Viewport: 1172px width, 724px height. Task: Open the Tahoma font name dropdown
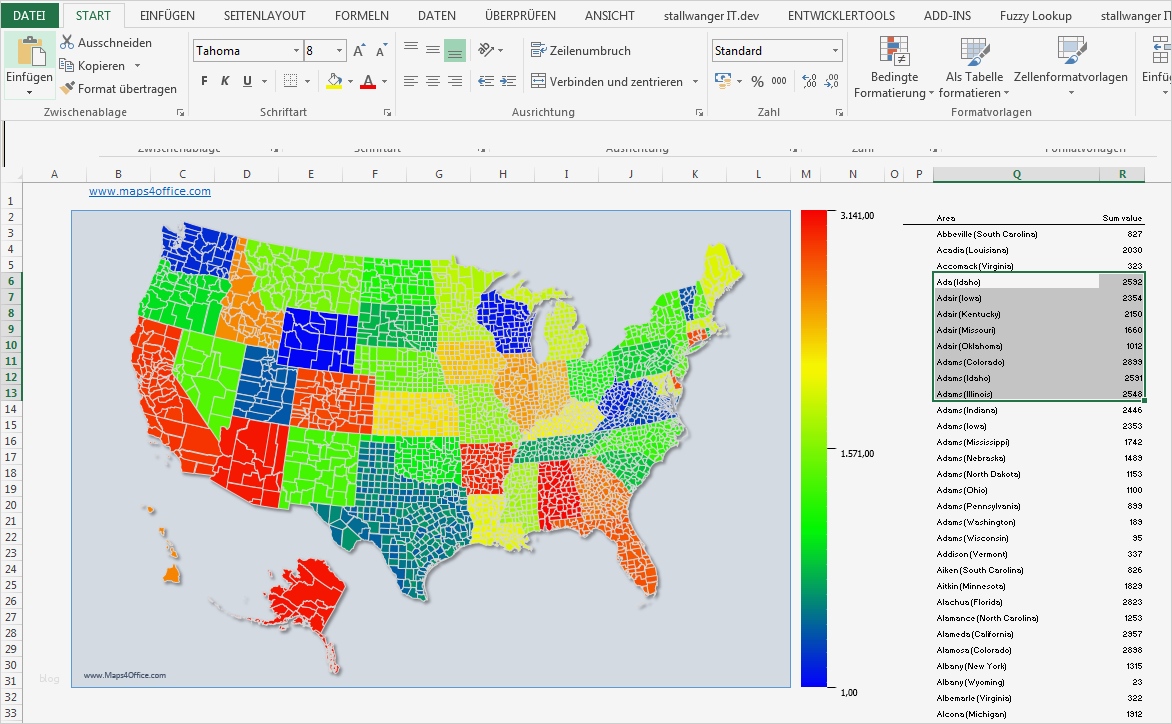click(296, 51)
